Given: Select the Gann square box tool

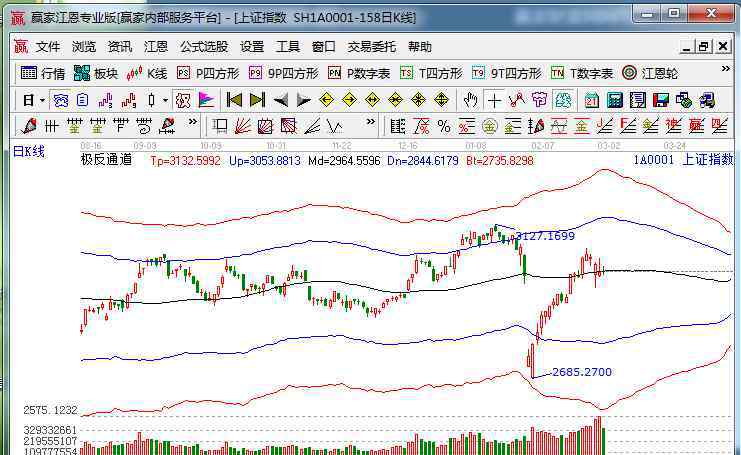Looking at the screenshot, I should pos(266,126).
